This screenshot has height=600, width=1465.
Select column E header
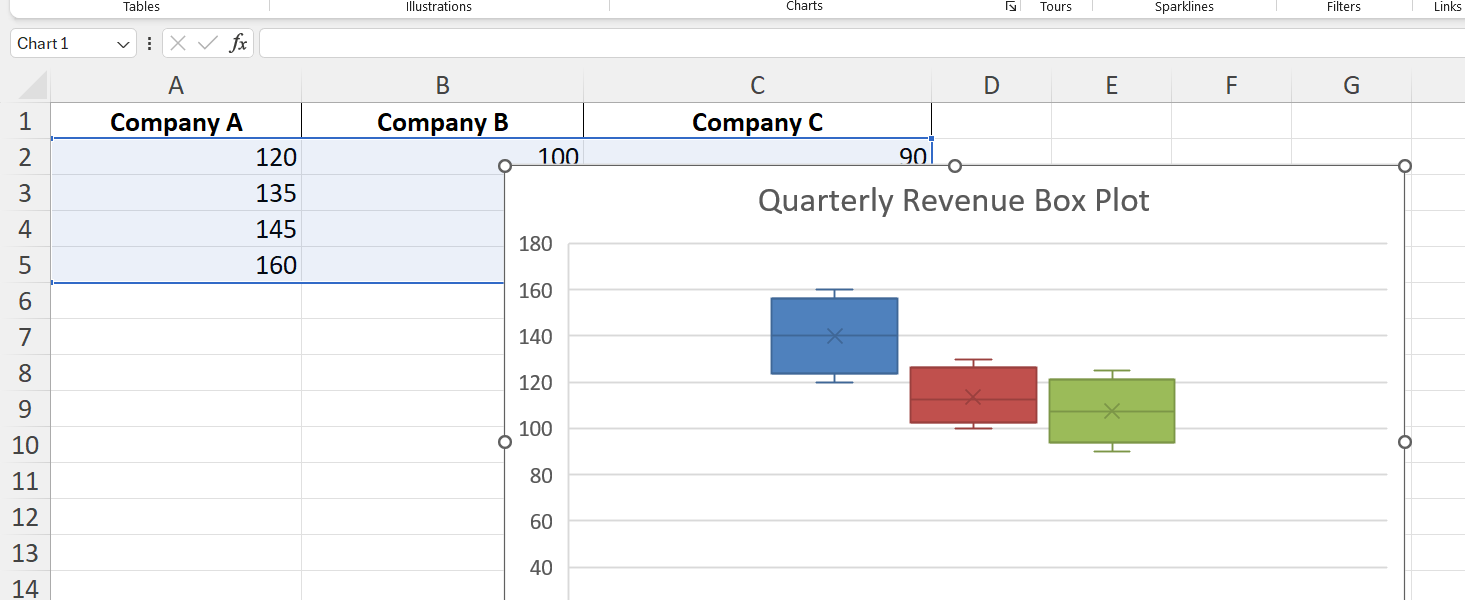click(x=1111, y=86)
